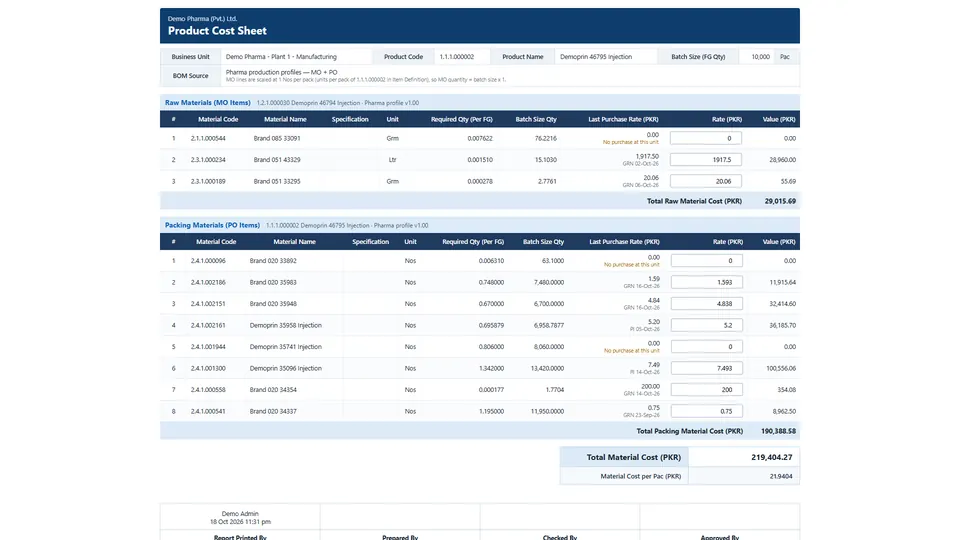Click the Material Cost per Pac value 21.9404
Screen dimensions: 960x540
click(781, 476)
